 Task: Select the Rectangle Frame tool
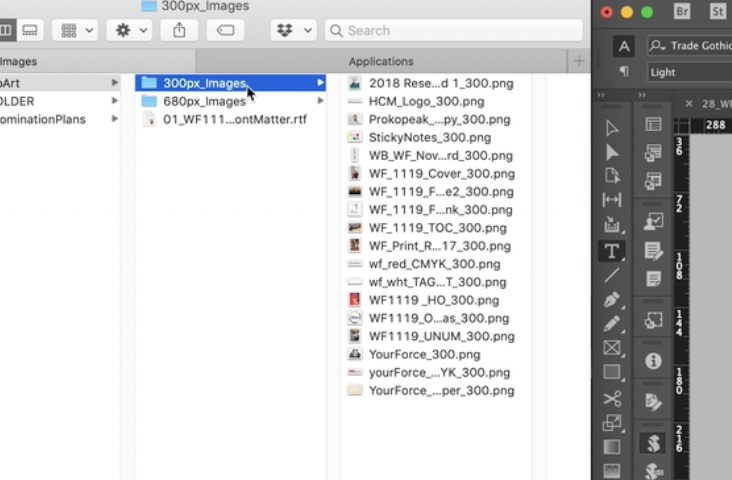click(612, 348)
